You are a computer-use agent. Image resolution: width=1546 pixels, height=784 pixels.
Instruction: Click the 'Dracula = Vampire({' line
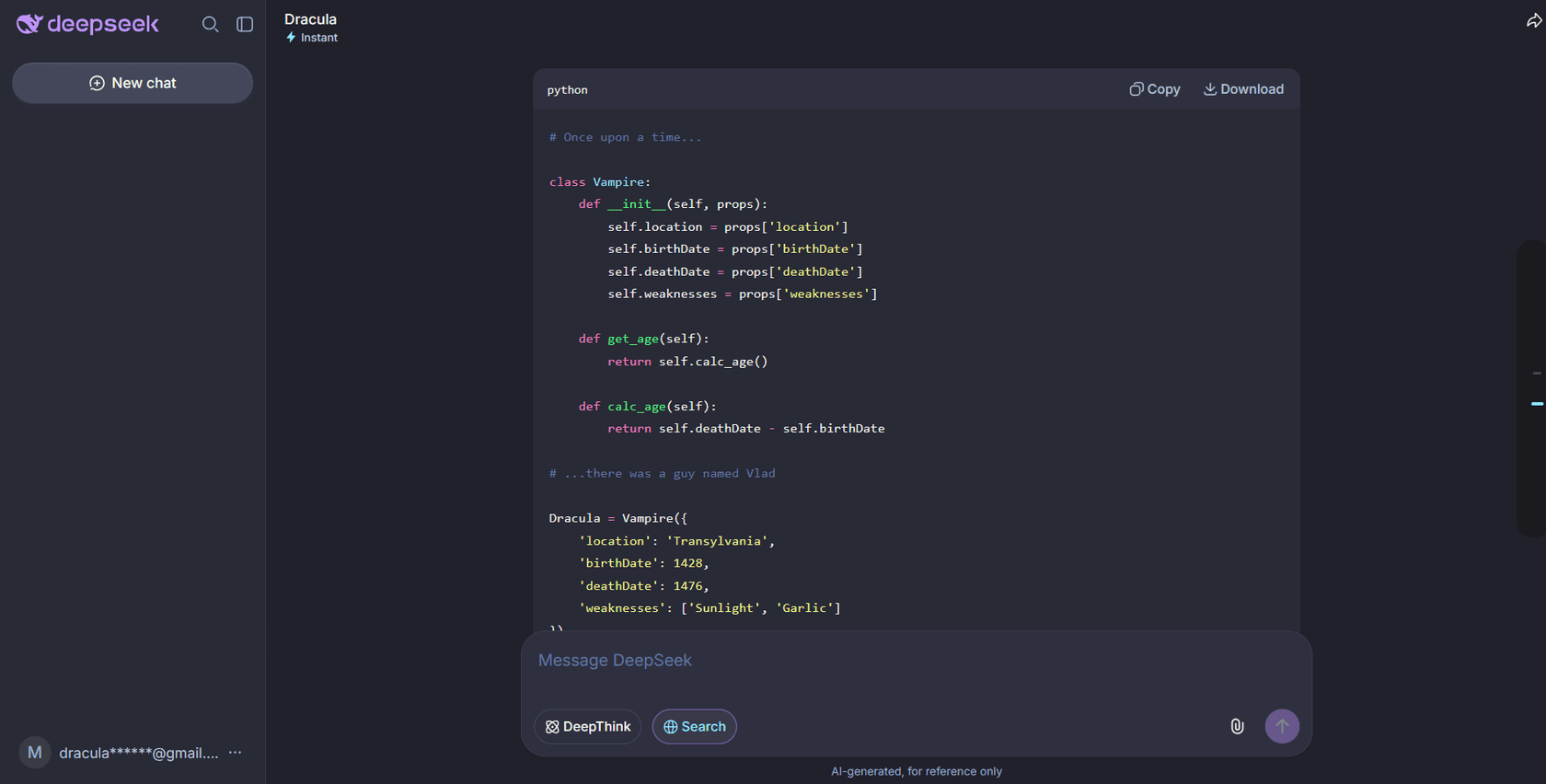617,518
